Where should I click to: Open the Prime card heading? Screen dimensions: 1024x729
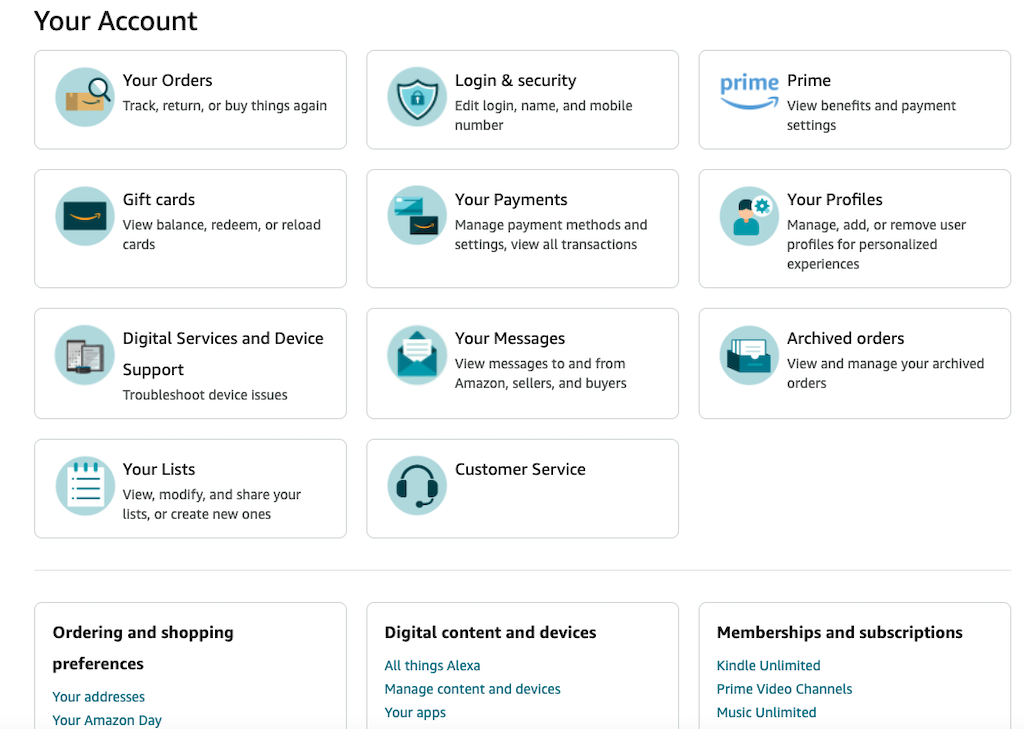808,80
